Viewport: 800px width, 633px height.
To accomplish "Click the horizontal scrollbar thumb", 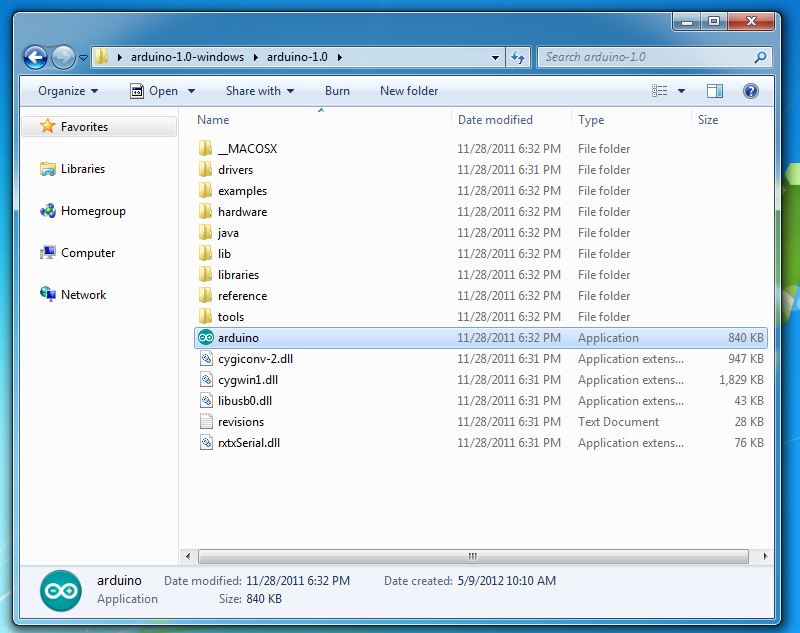I will click(x=473, y=556).
